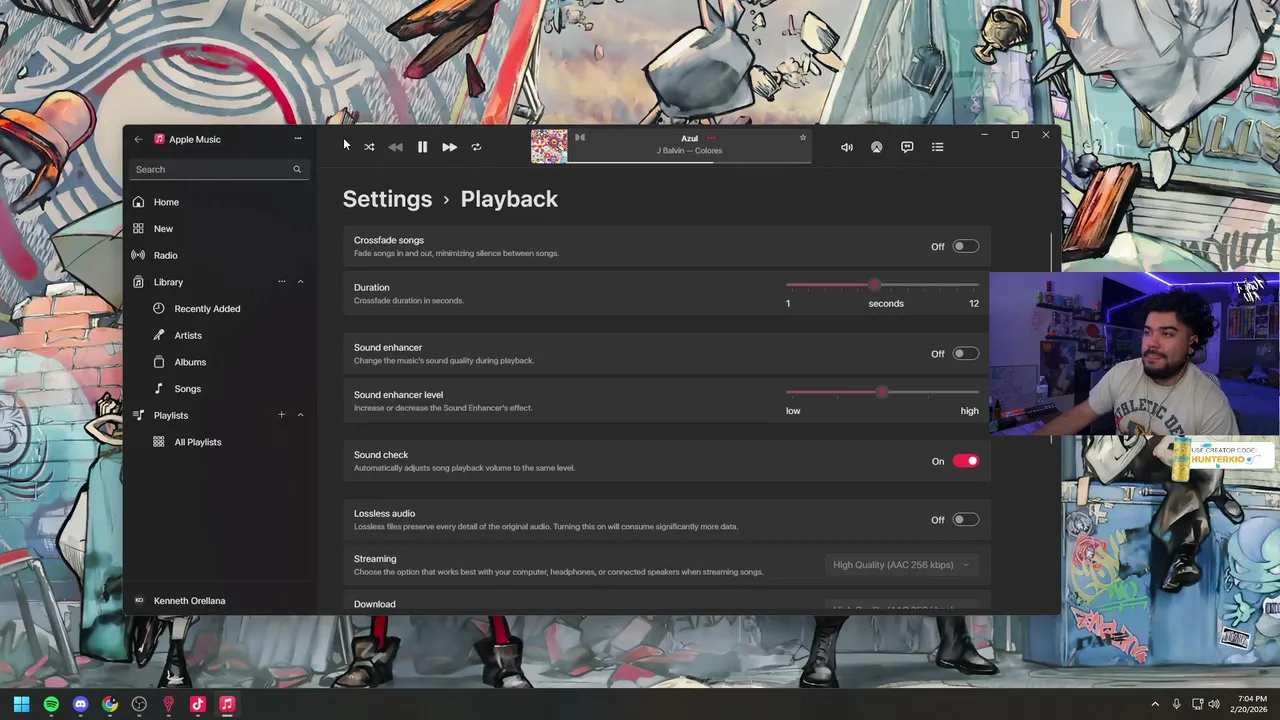Open the Playing Next queue
1280x720 pixels.
click(937, 147)
